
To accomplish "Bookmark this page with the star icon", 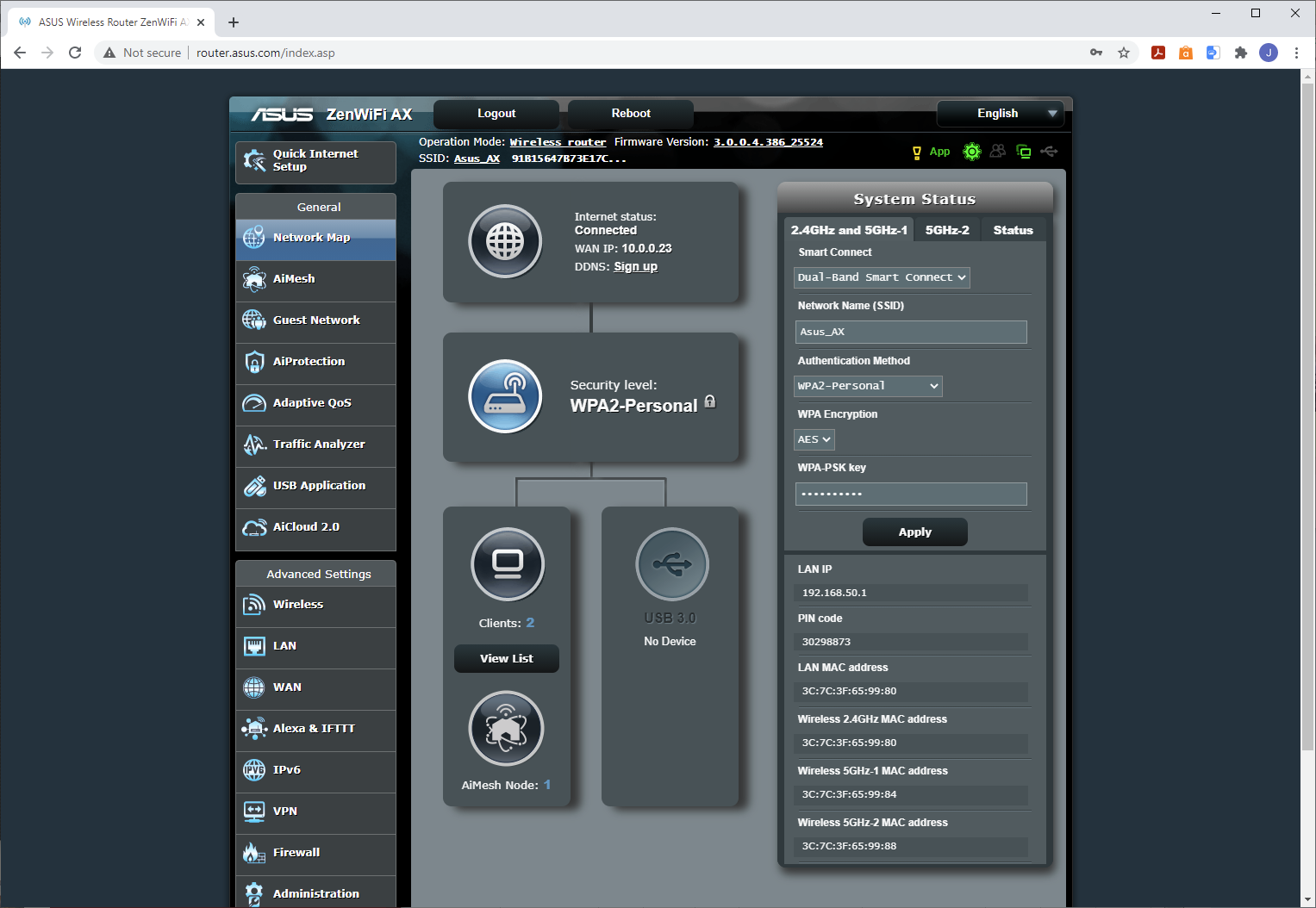I will [1124, 53].
